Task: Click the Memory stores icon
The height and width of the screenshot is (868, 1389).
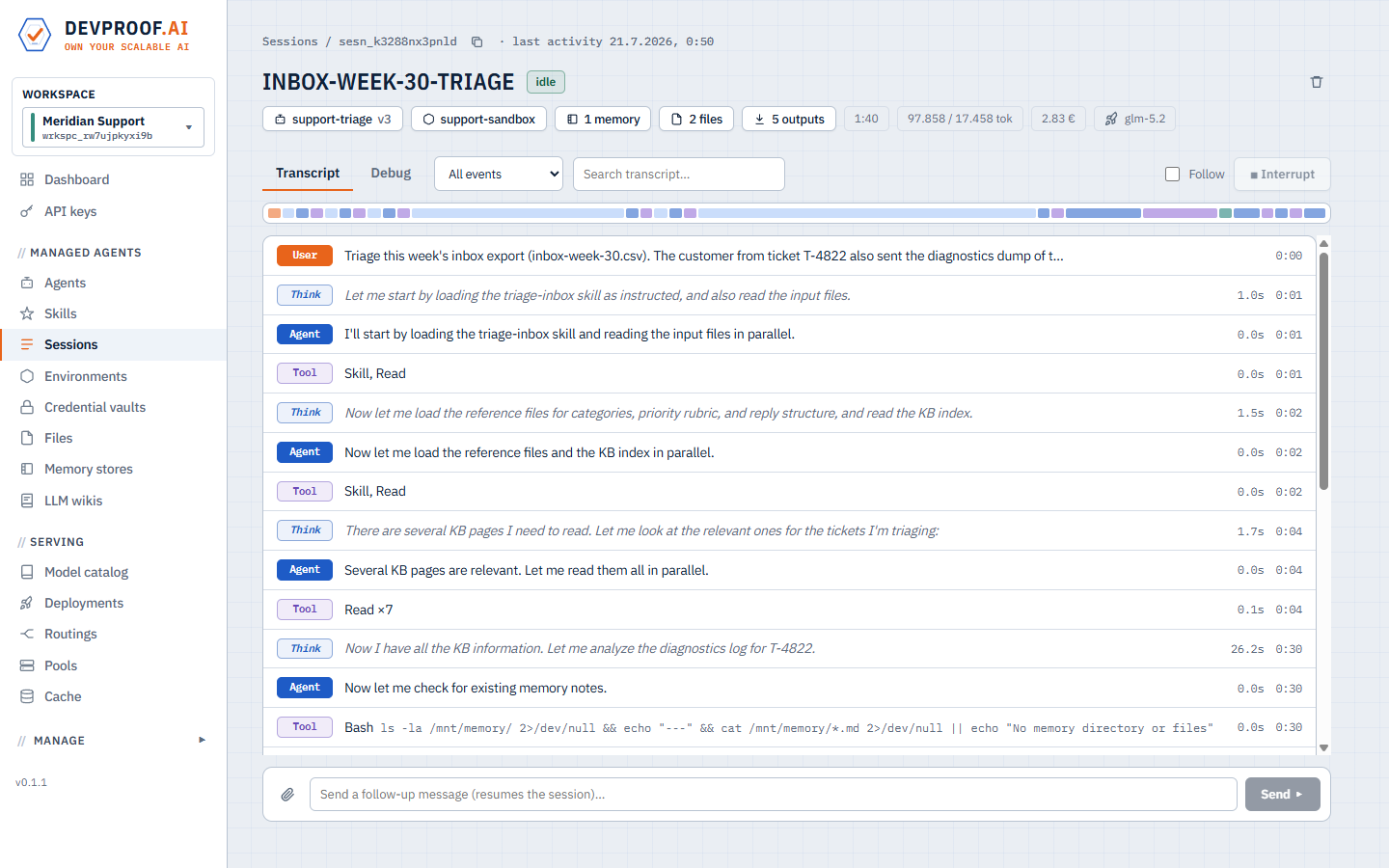Action: click(x=27, y=469)
